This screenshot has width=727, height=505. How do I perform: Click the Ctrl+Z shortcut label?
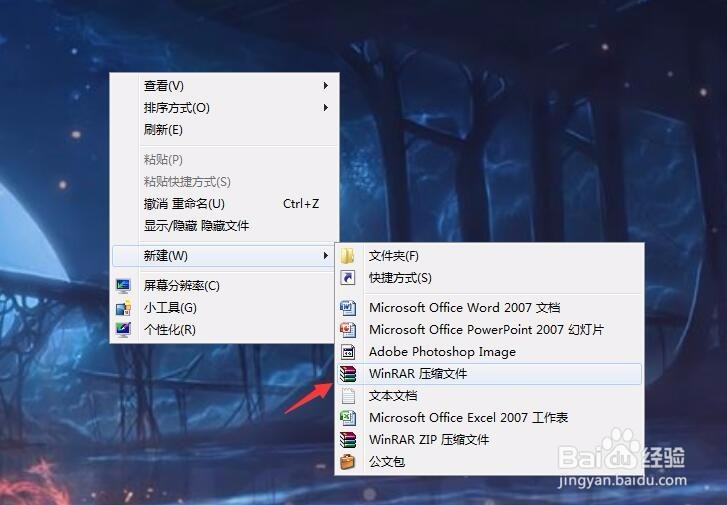tap(301, 204)
